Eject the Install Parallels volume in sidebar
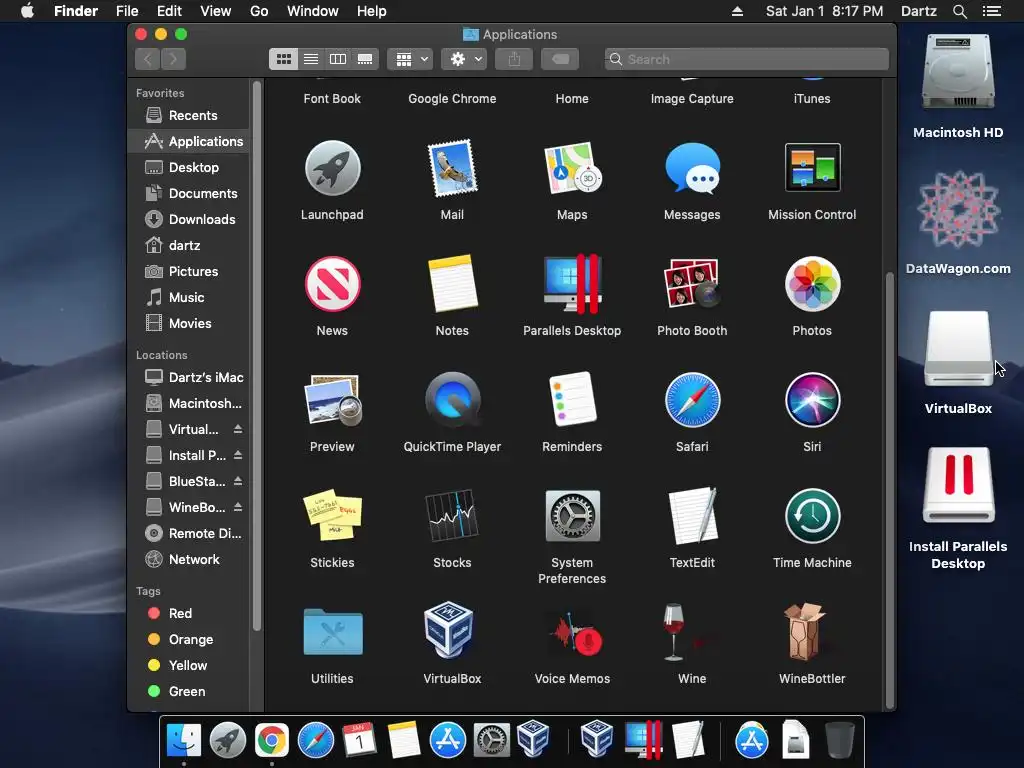Viewport: 1024px width, 768px height. (238, 455)
